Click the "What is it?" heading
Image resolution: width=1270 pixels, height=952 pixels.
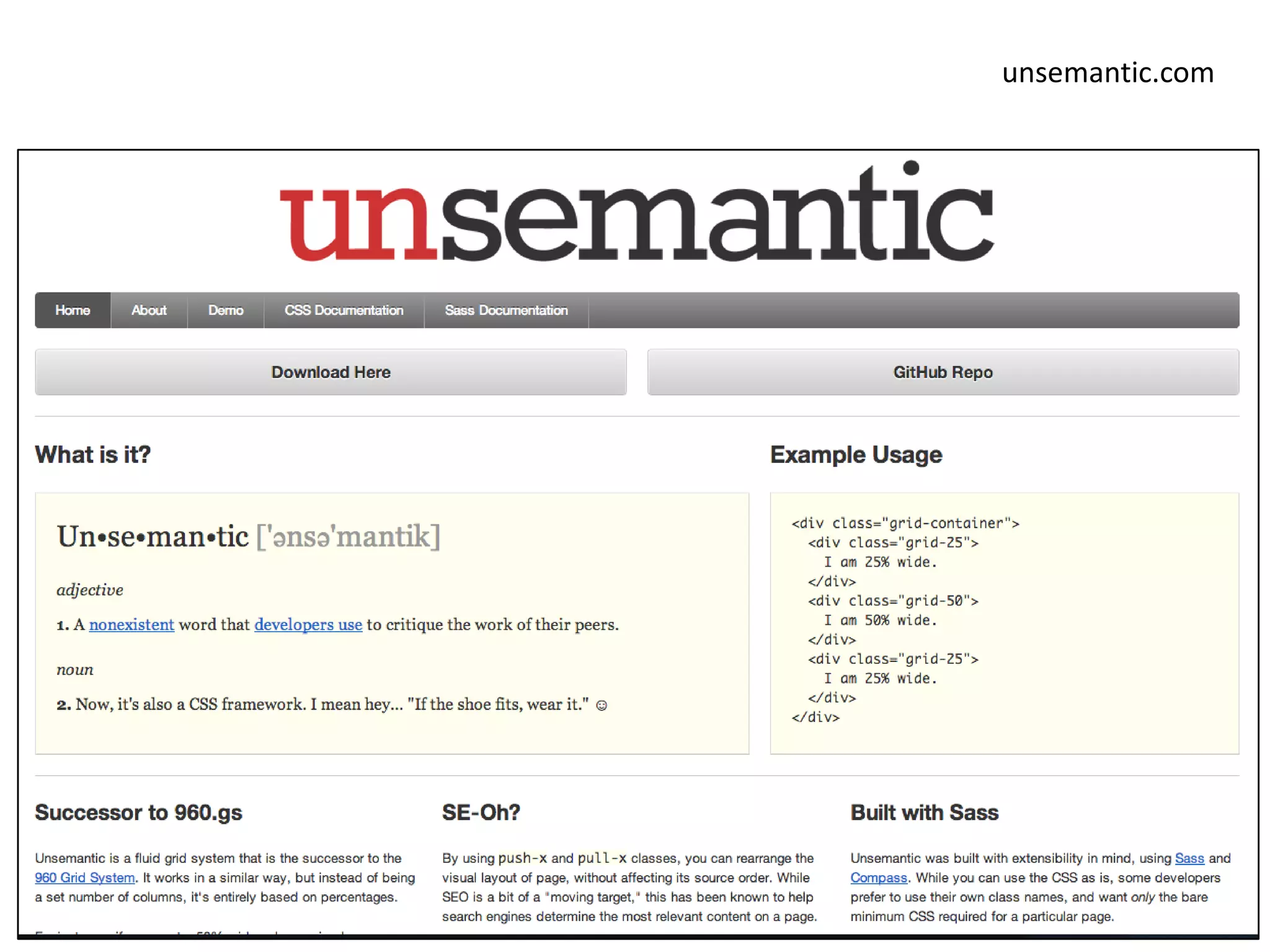(x=93, y=454)
